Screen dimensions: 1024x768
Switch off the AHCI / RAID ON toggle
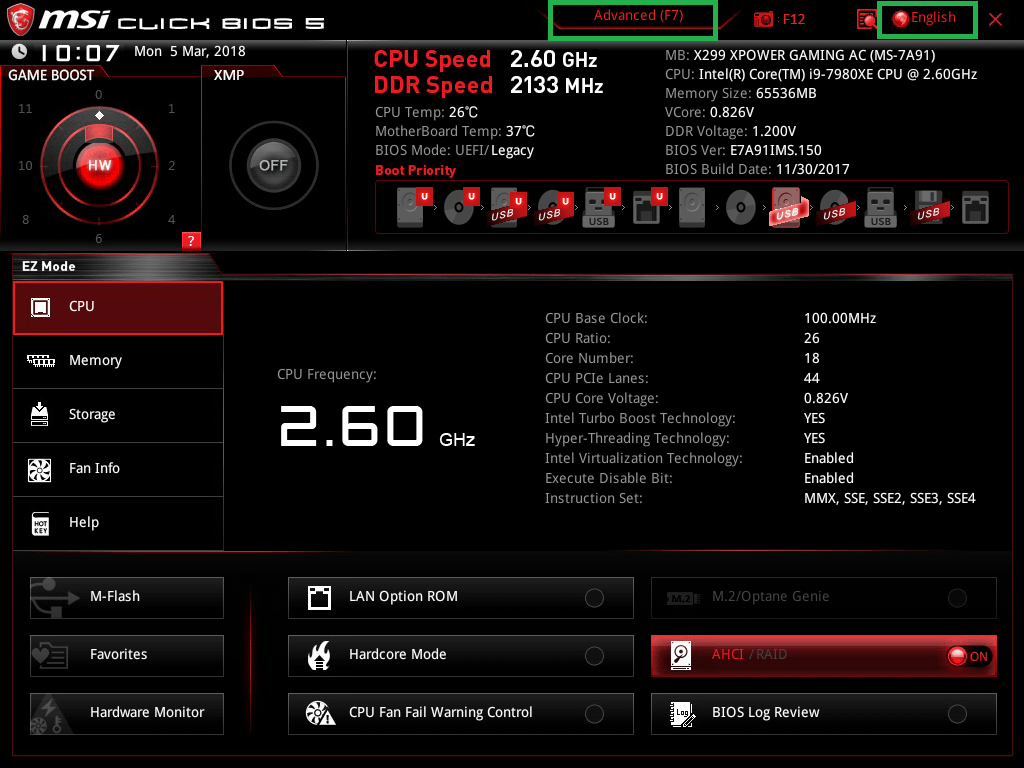tap(968, 656)
